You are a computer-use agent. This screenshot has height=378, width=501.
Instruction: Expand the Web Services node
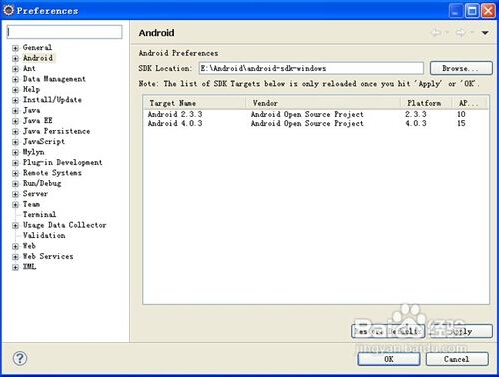[15, 257]
